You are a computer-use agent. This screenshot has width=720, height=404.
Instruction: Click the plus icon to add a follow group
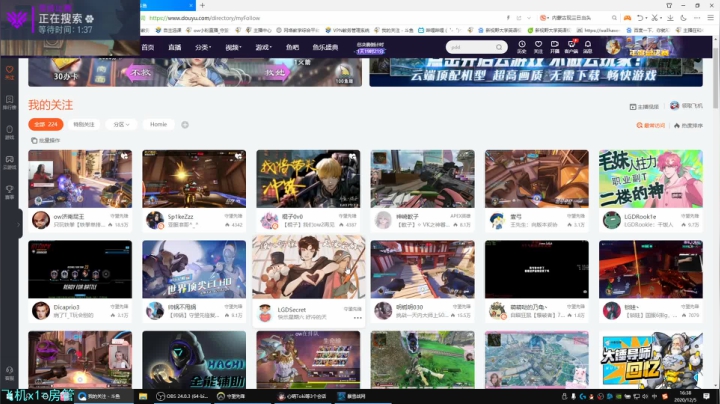(x=185, y=124)
